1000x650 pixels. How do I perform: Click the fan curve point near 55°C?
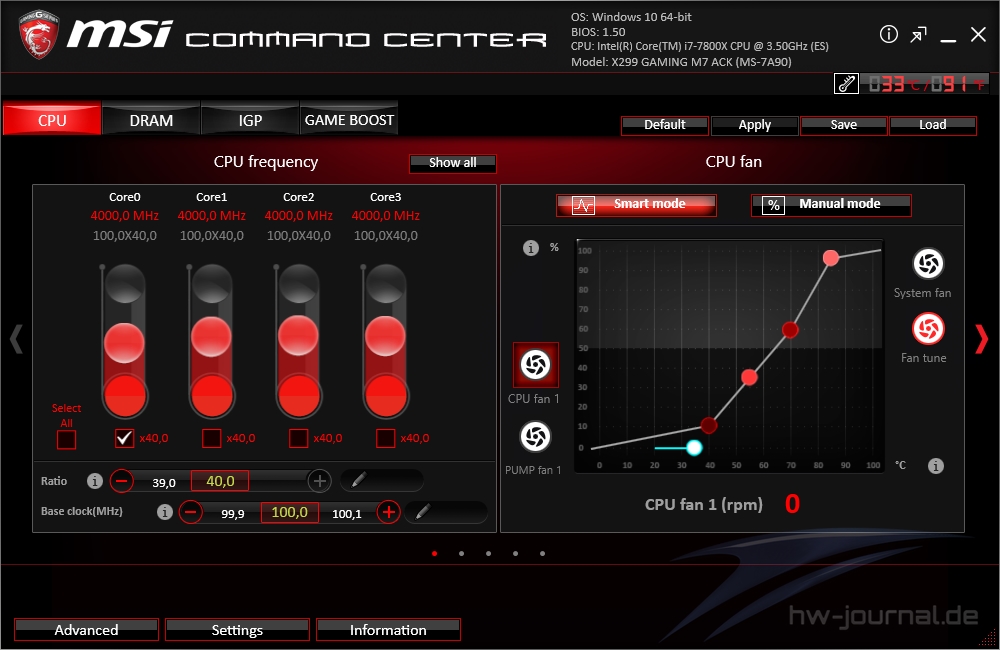tap(749, 378)
